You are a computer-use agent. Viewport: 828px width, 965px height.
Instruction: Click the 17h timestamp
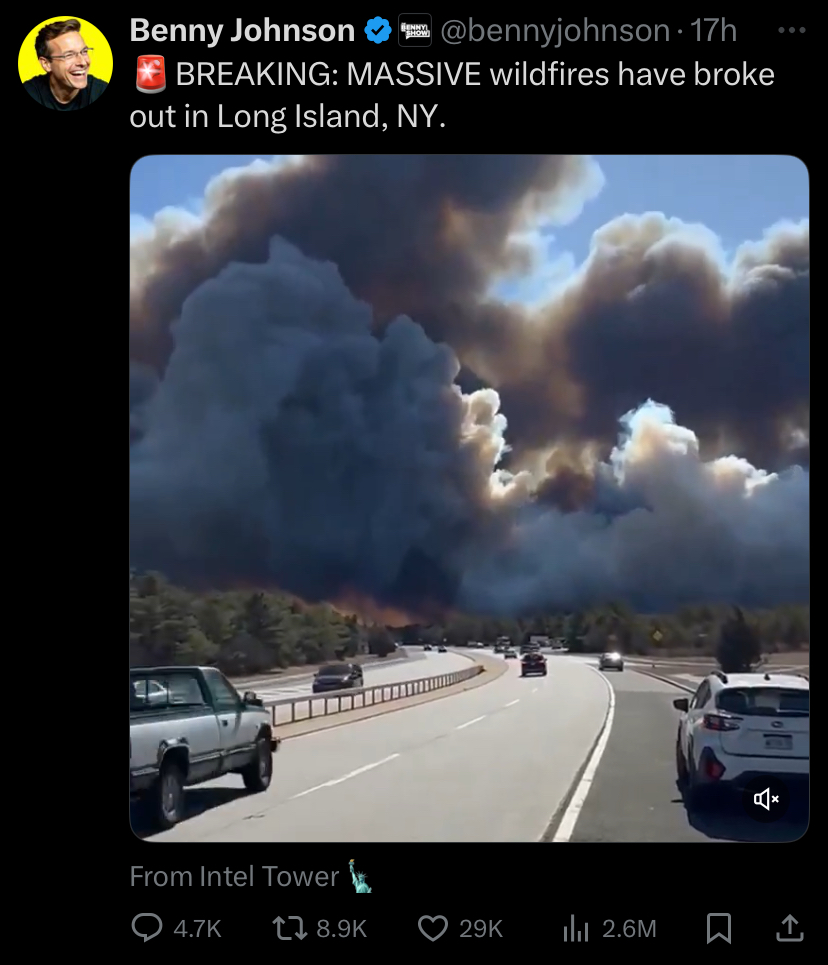713,31
